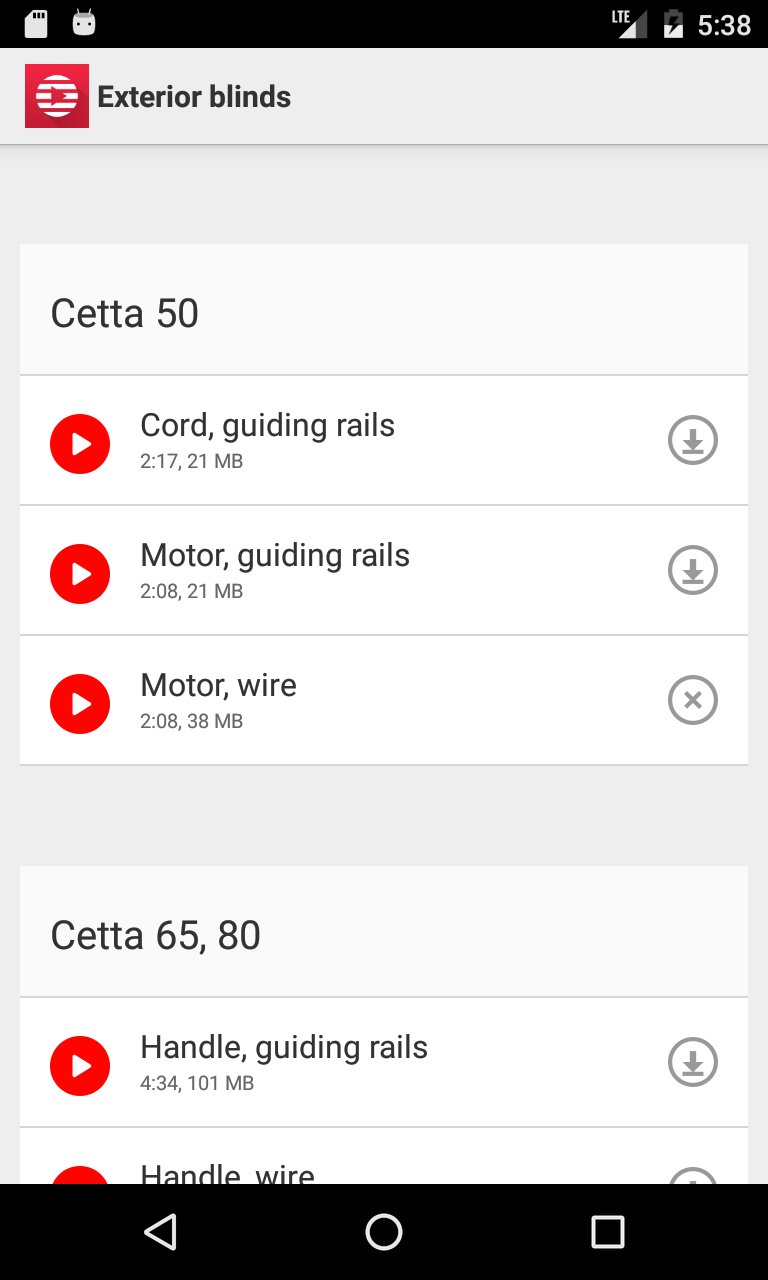
Task: Tap the red app logo icon
Action: coord(57,96)
